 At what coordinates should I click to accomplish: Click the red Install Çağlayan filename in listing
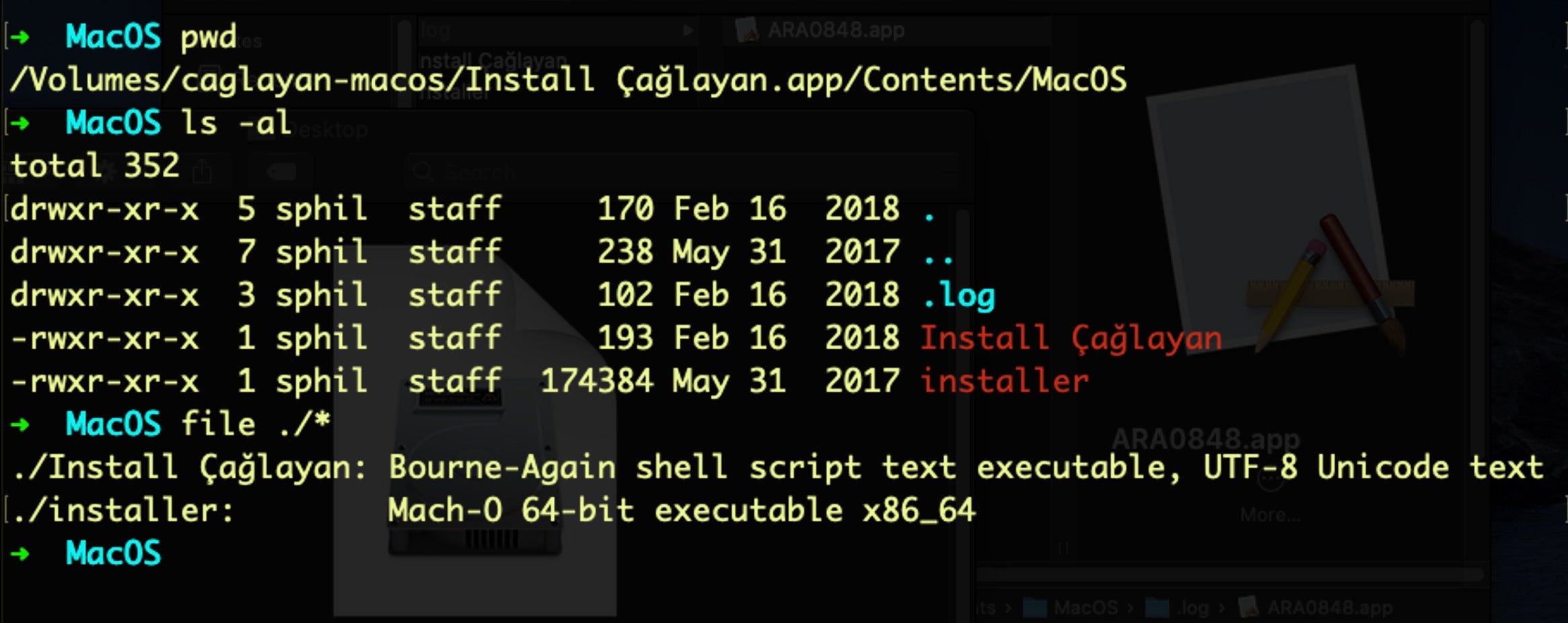pyautogui.click(x=1070, y=338)
